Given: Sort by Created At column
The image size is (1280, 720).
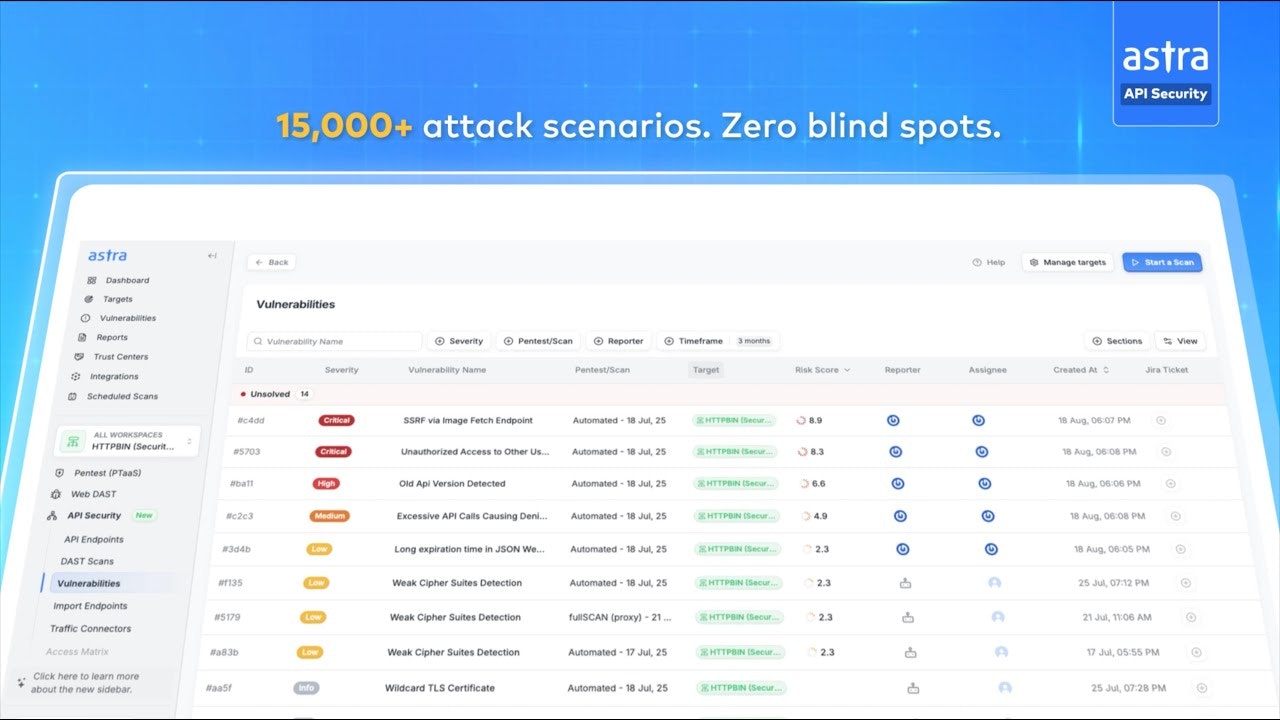Looking at the screenshot, I should (1081, 370).
